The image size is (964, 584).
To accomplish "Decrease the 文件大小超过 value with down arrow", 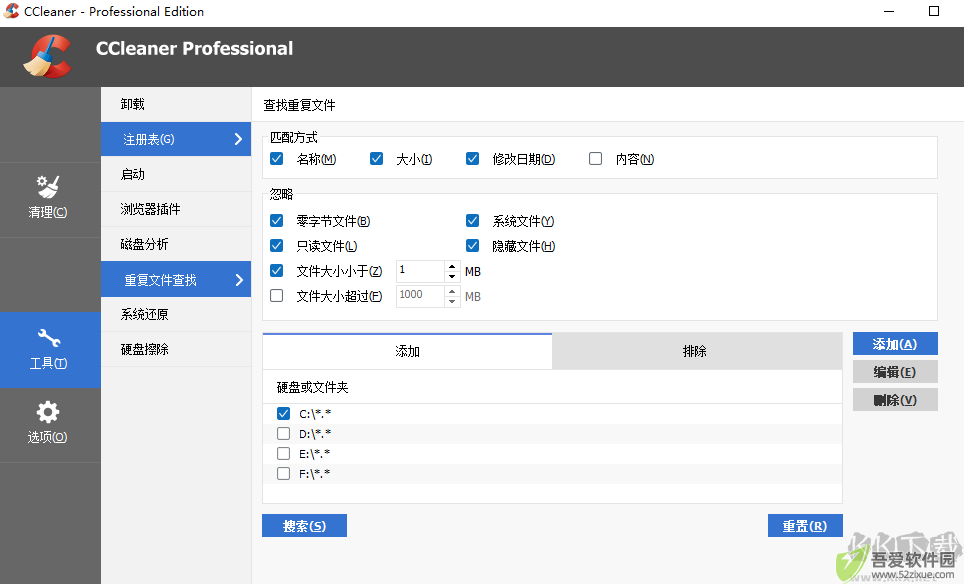I will pyautogui.click(x=452, y=302).
